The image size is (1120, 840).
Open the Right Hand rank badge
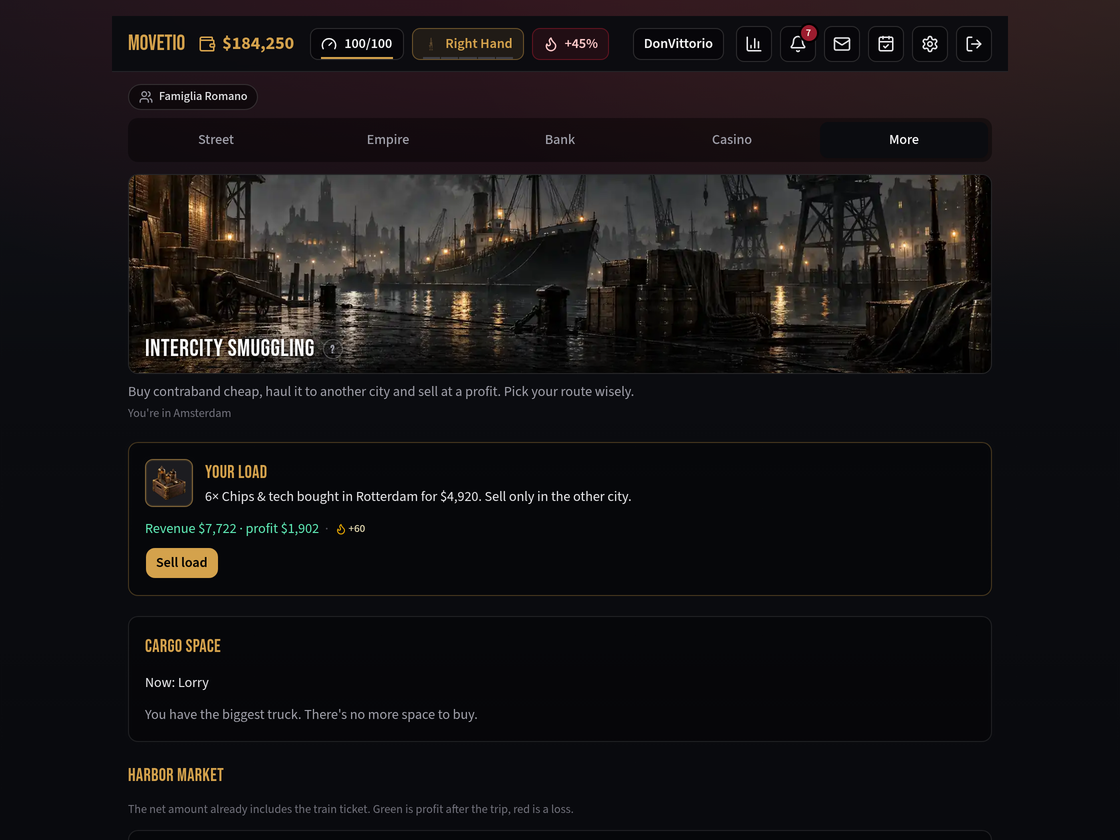click(468, 44)
